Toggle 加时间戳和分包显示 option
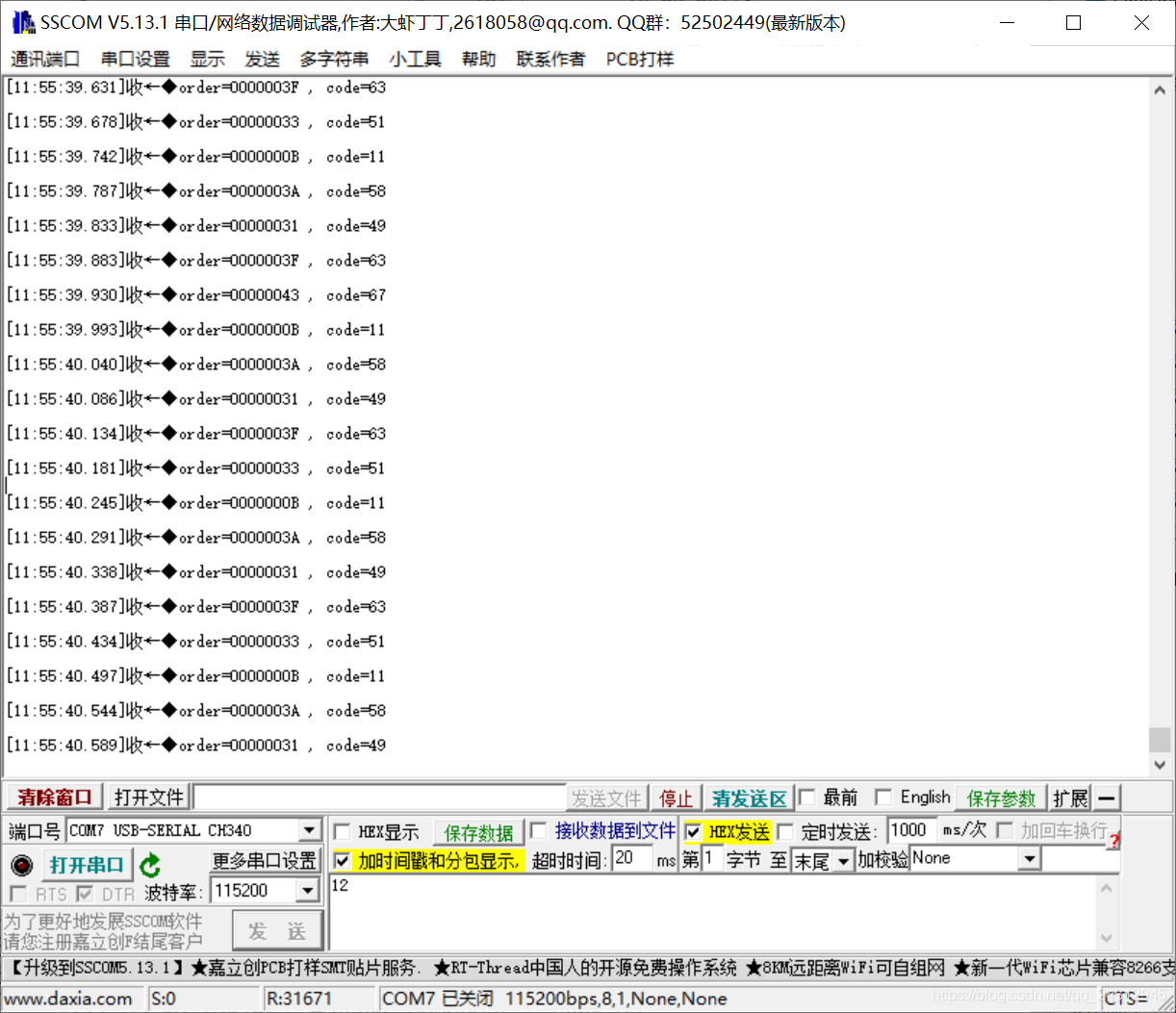 pos(343,860)
